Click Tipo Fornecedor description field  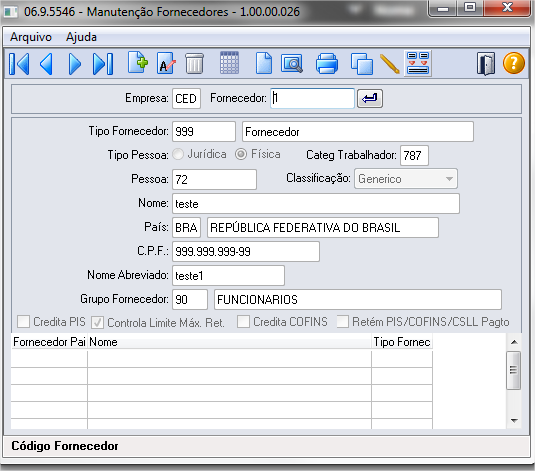point(358,131)
